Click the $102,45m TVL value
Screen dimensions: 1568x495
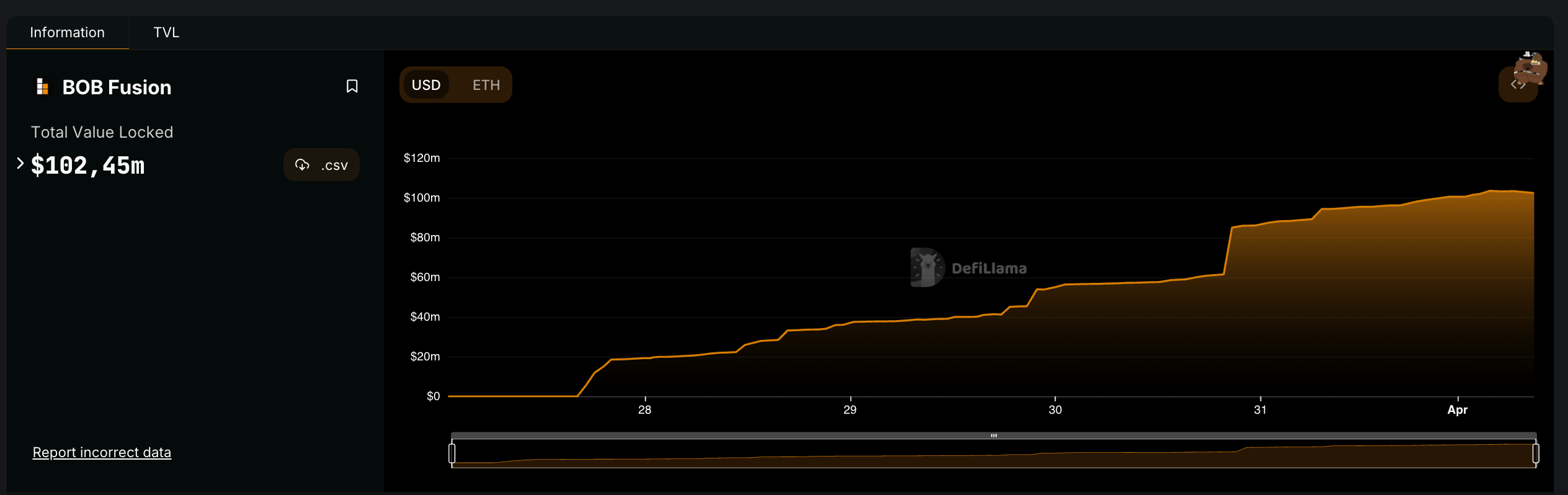(x=87, y=165)
